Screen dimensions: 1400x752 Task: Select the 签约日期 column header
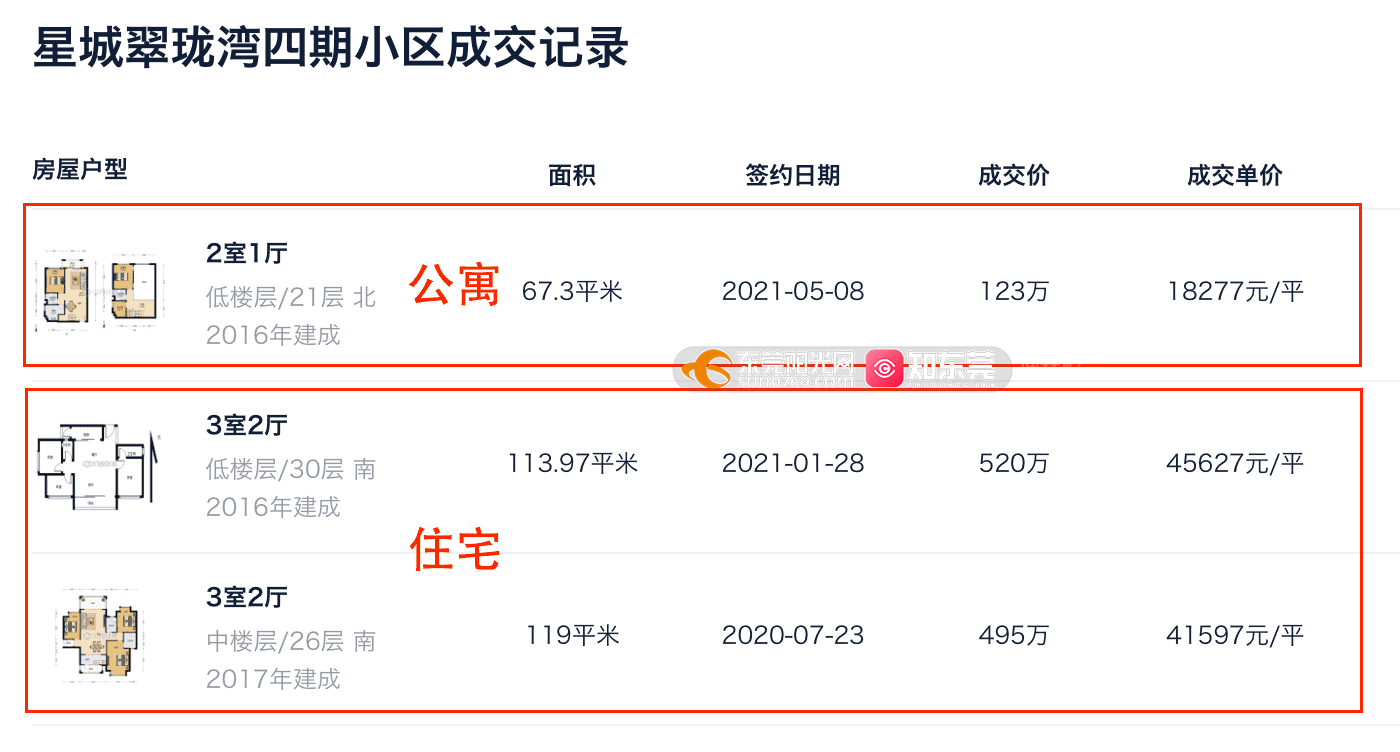click(793, 176)
